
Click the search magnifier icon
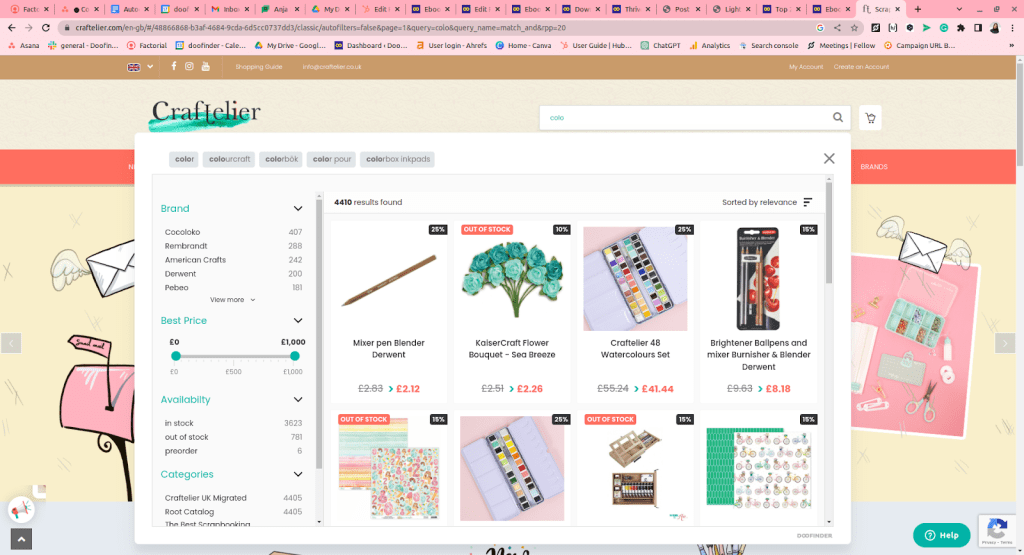[838, 118]
